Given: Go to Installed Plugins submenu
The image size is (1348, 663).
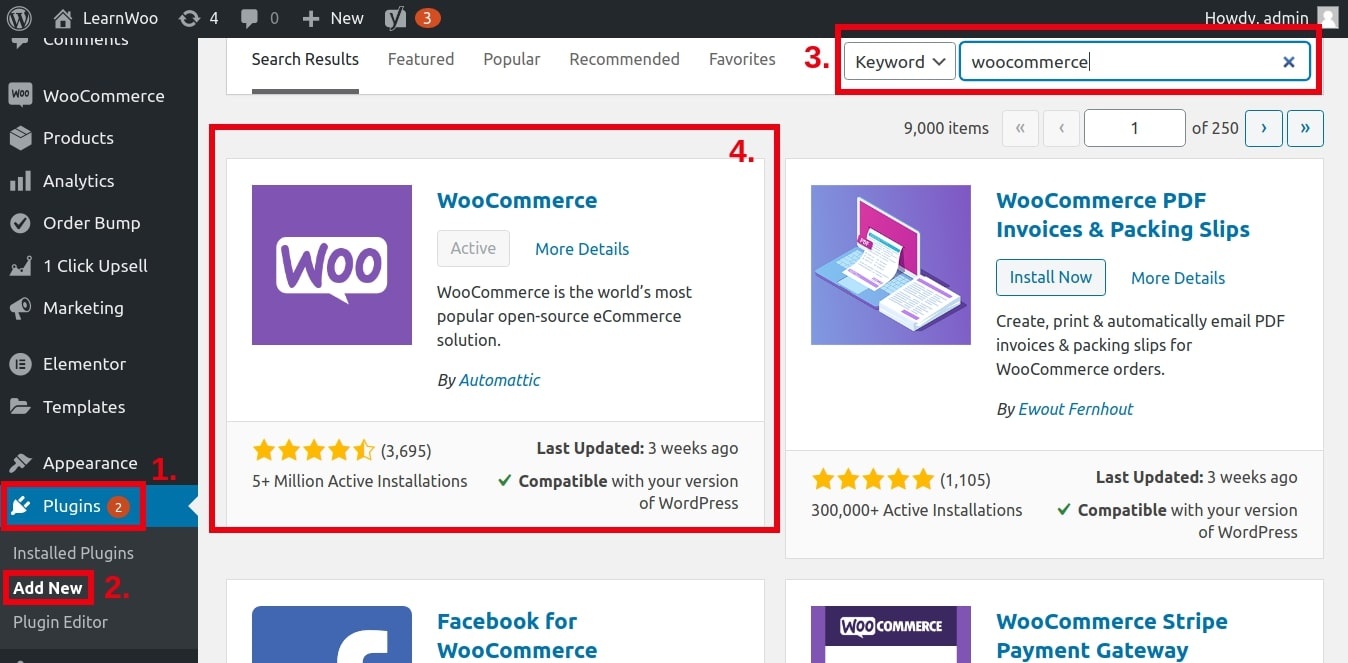Looking at the screenshot, I should click(x=73, y=553).
